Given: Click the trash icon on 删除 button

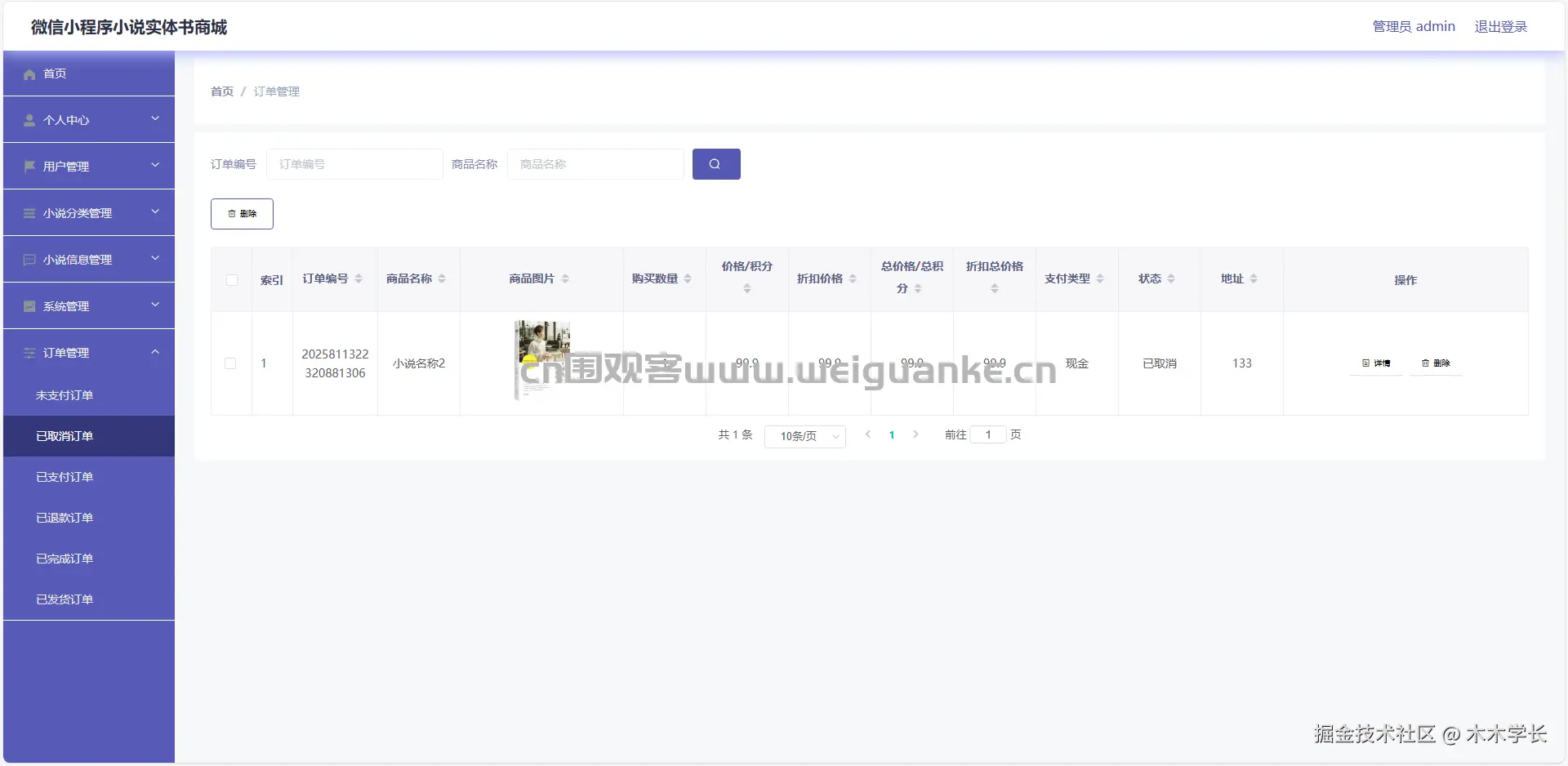Looking at the screenshot, I should [232, 213].
